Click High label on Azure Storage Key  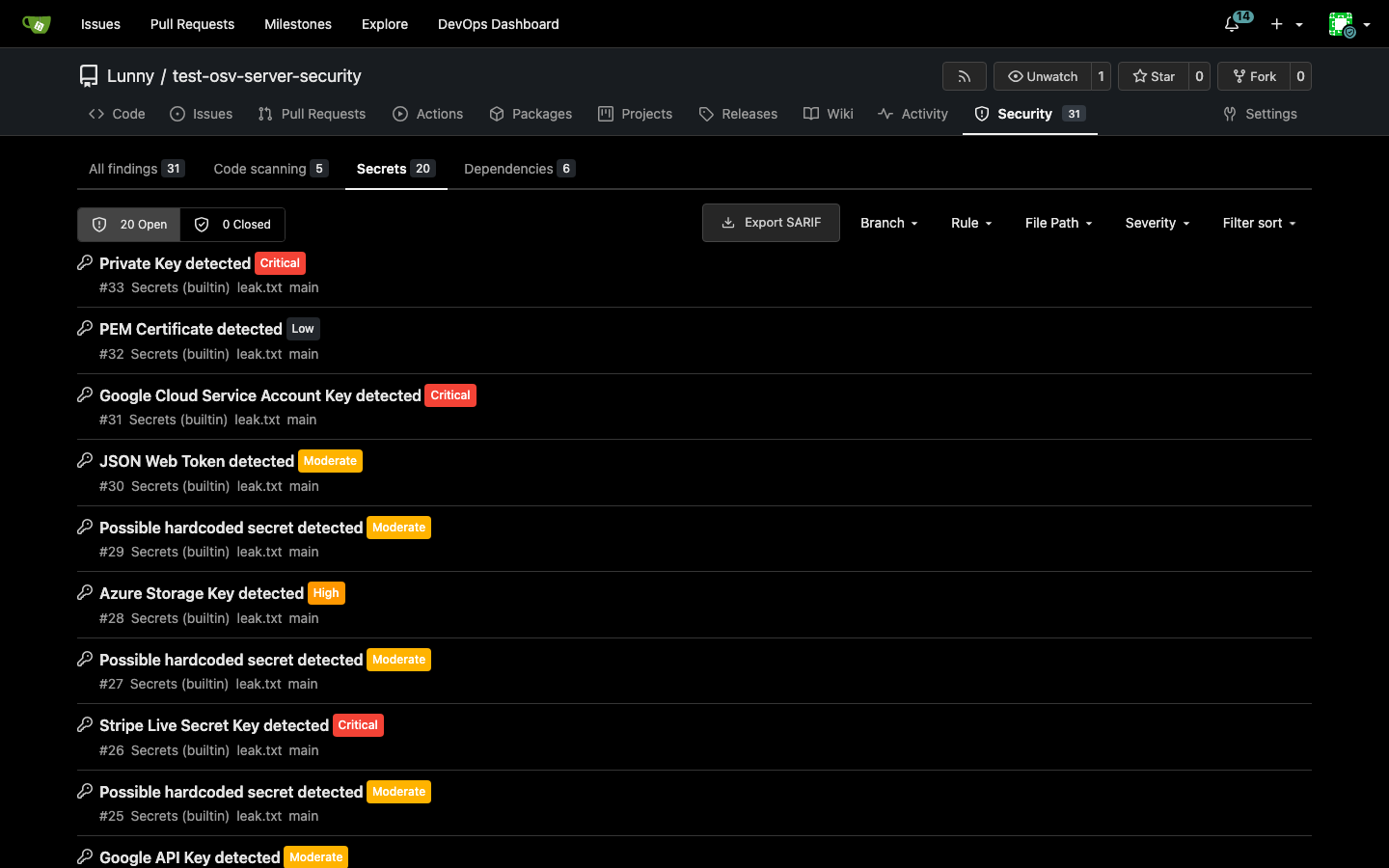(x=326, y=593)
